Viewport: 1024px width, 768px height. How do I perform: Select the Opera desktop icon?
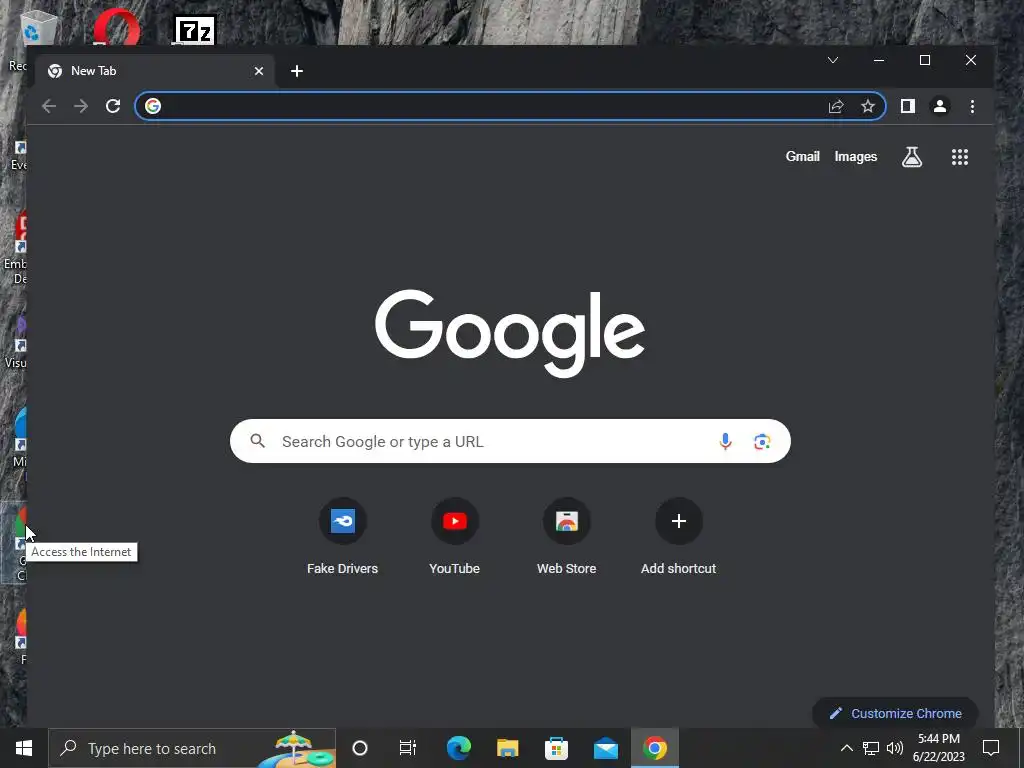coord(116,27)
